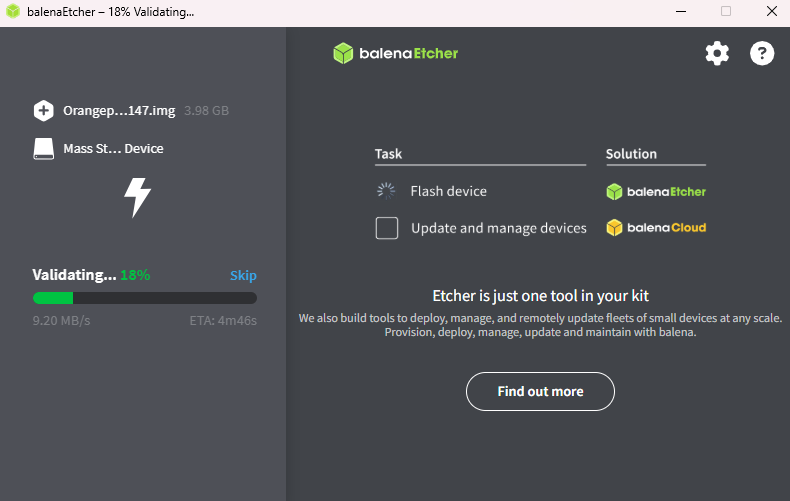Click the image plus hexagon icon

click(x=43, y=111)
